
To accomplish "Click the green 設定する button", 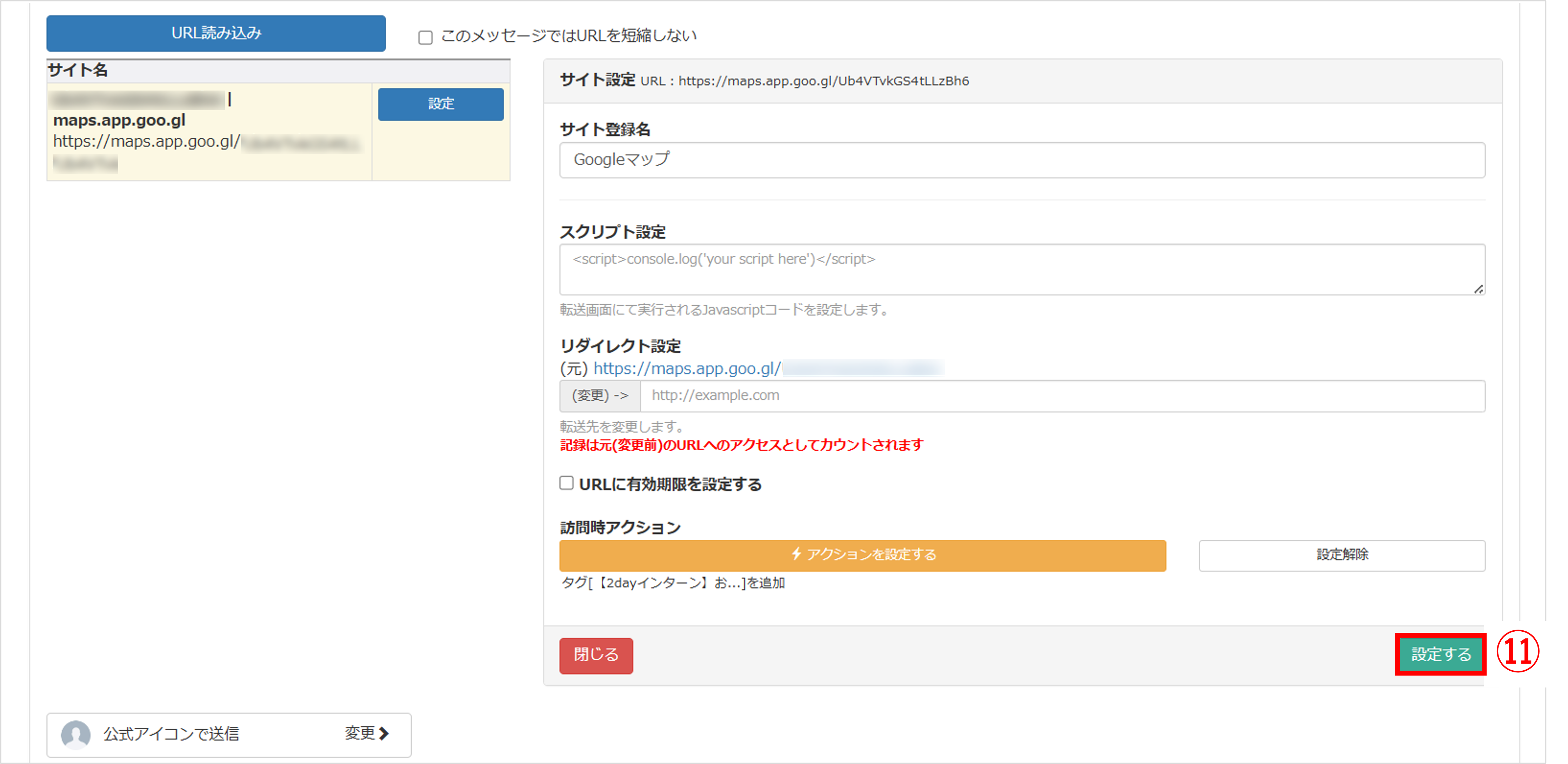I will (1440, 655).
